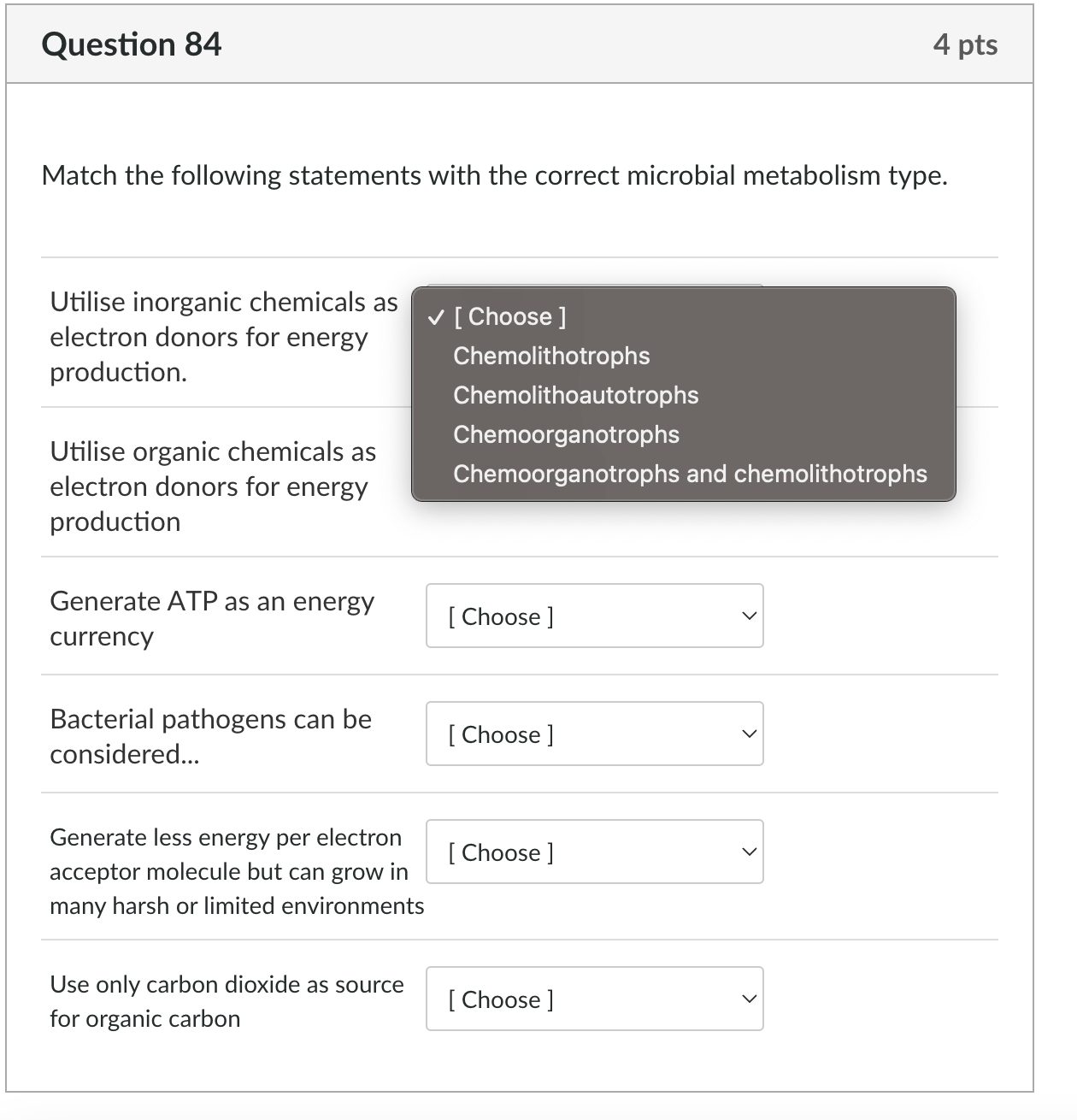Click the matching instructions text
The image size is (1077, 1120).
tap(496, 175)
